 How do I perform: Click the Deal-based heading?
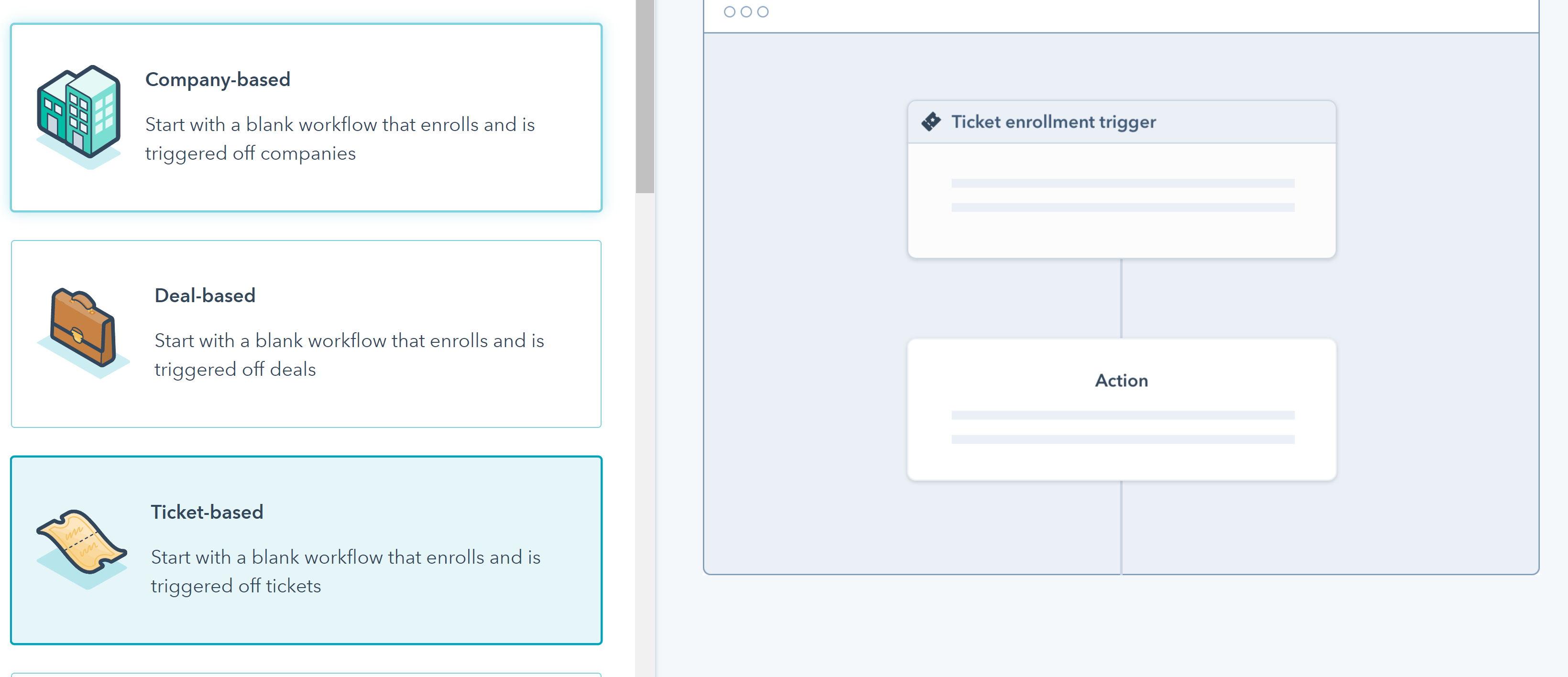pyautogui.click(x=205, y=296)
